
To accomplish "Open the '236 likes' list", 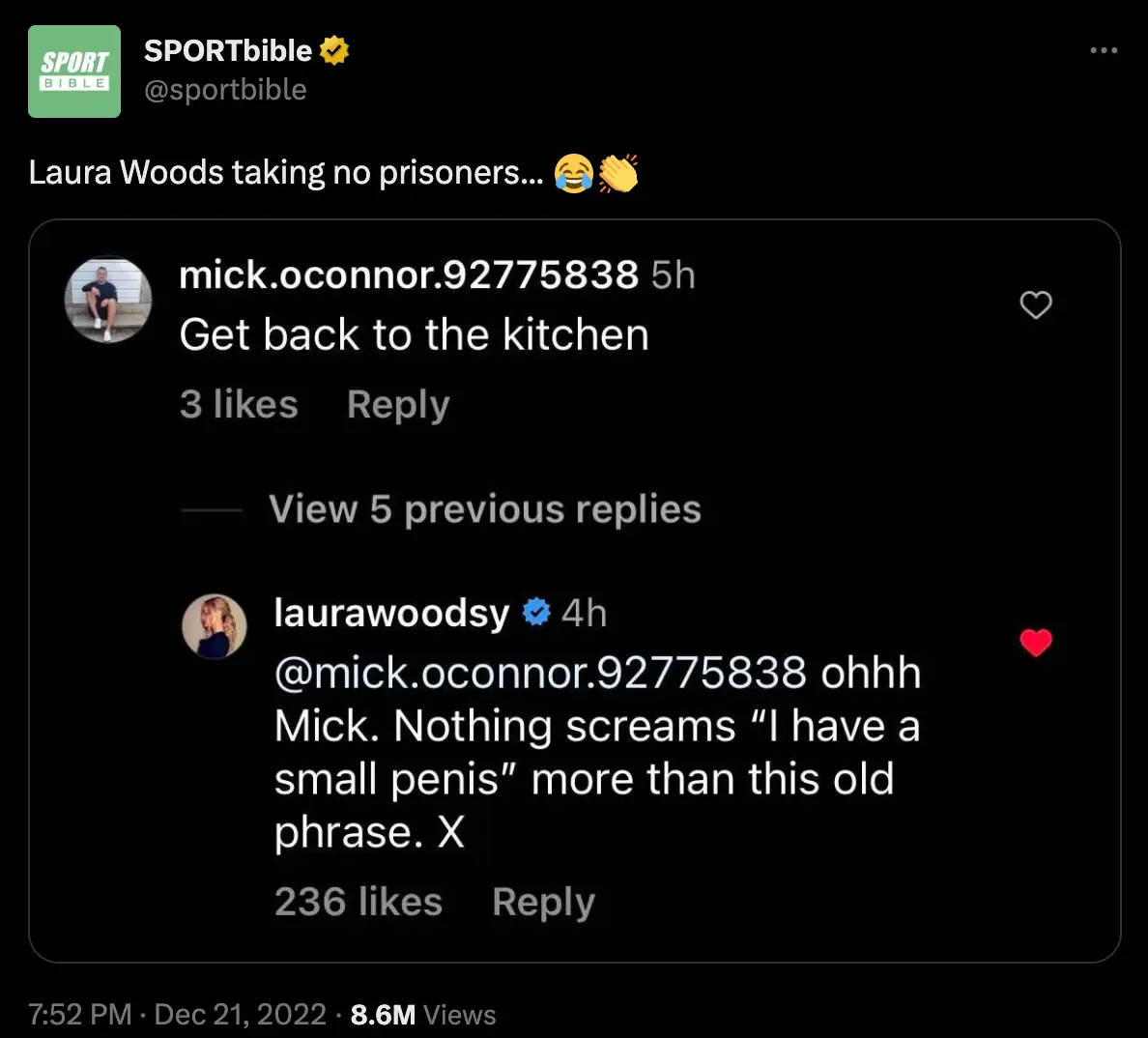I will 359,901.
